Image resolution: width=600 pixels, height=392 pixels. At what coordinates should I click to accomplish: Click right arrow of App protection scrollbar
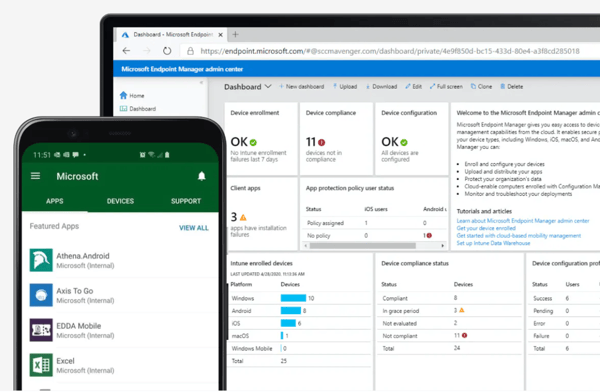point(443,246)
